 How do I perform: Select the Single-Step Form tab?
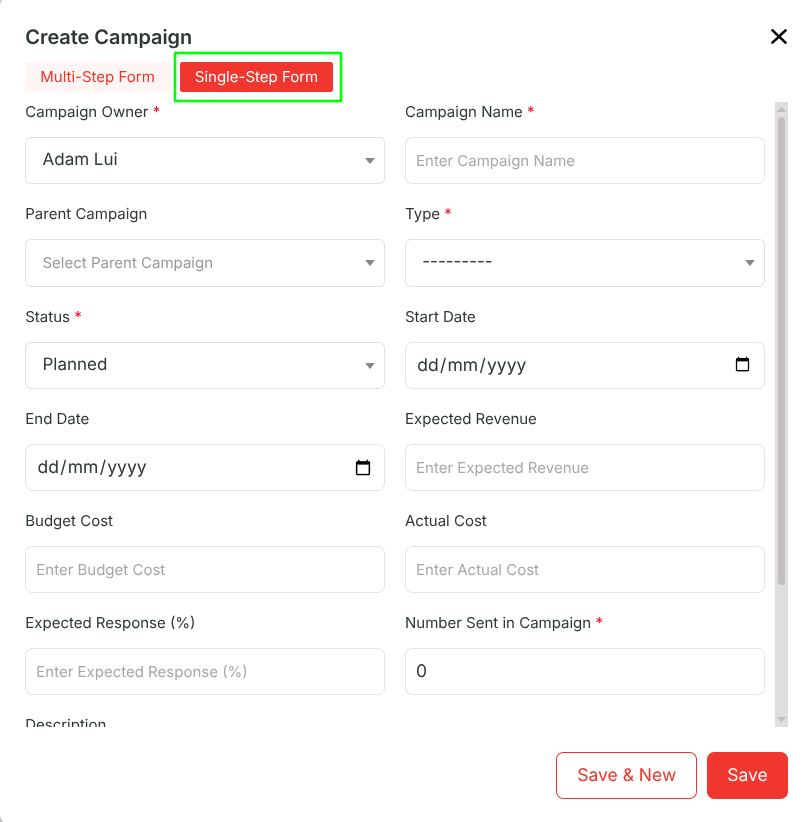point(256,77)
